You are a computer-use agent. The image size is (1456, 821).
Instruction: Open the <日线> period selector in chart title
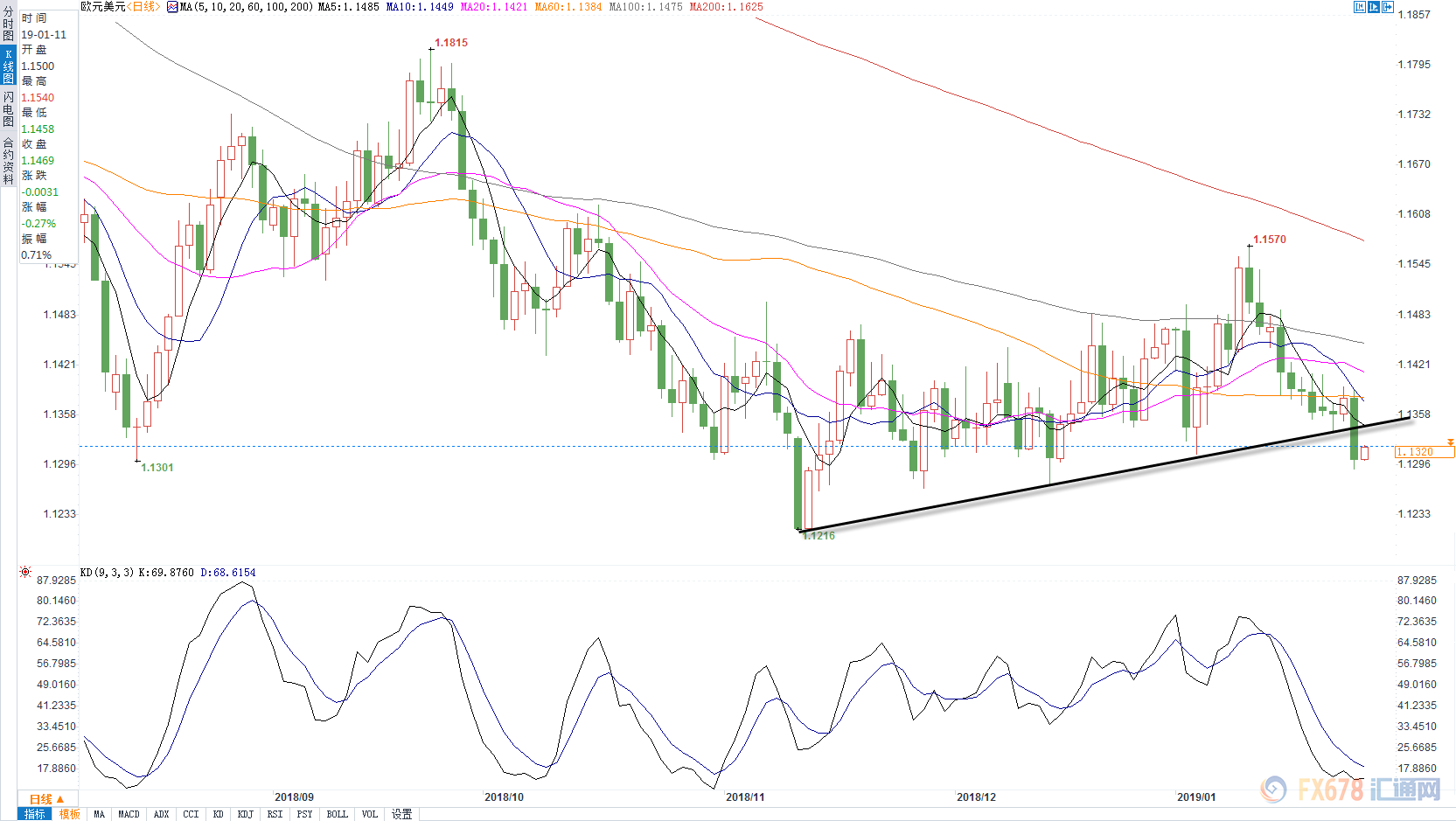(x=143, y=7)
